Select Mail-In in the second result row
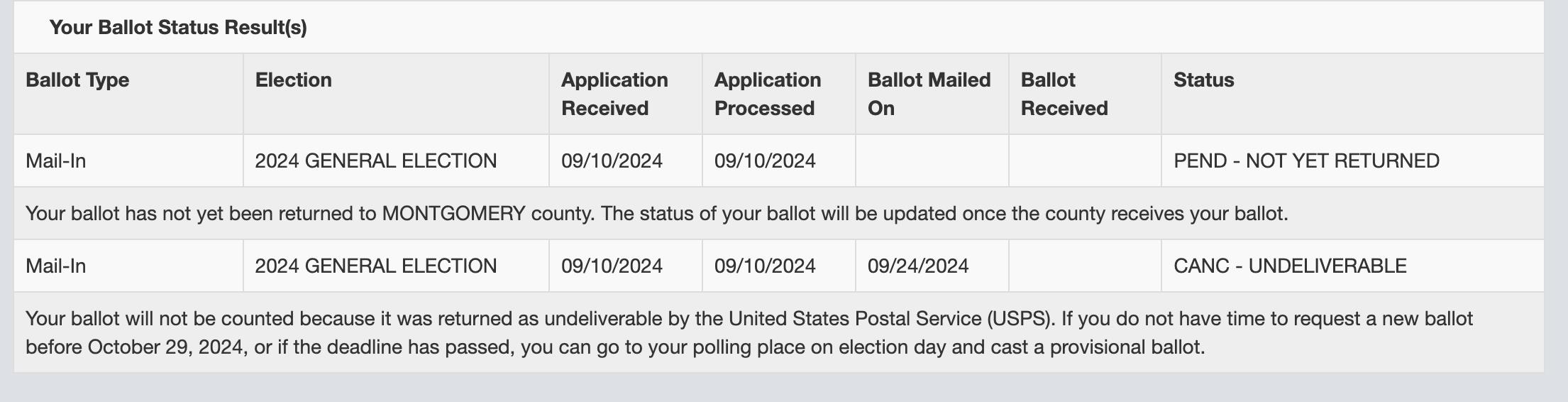1568x402 pixels. [x=55, y=266]
